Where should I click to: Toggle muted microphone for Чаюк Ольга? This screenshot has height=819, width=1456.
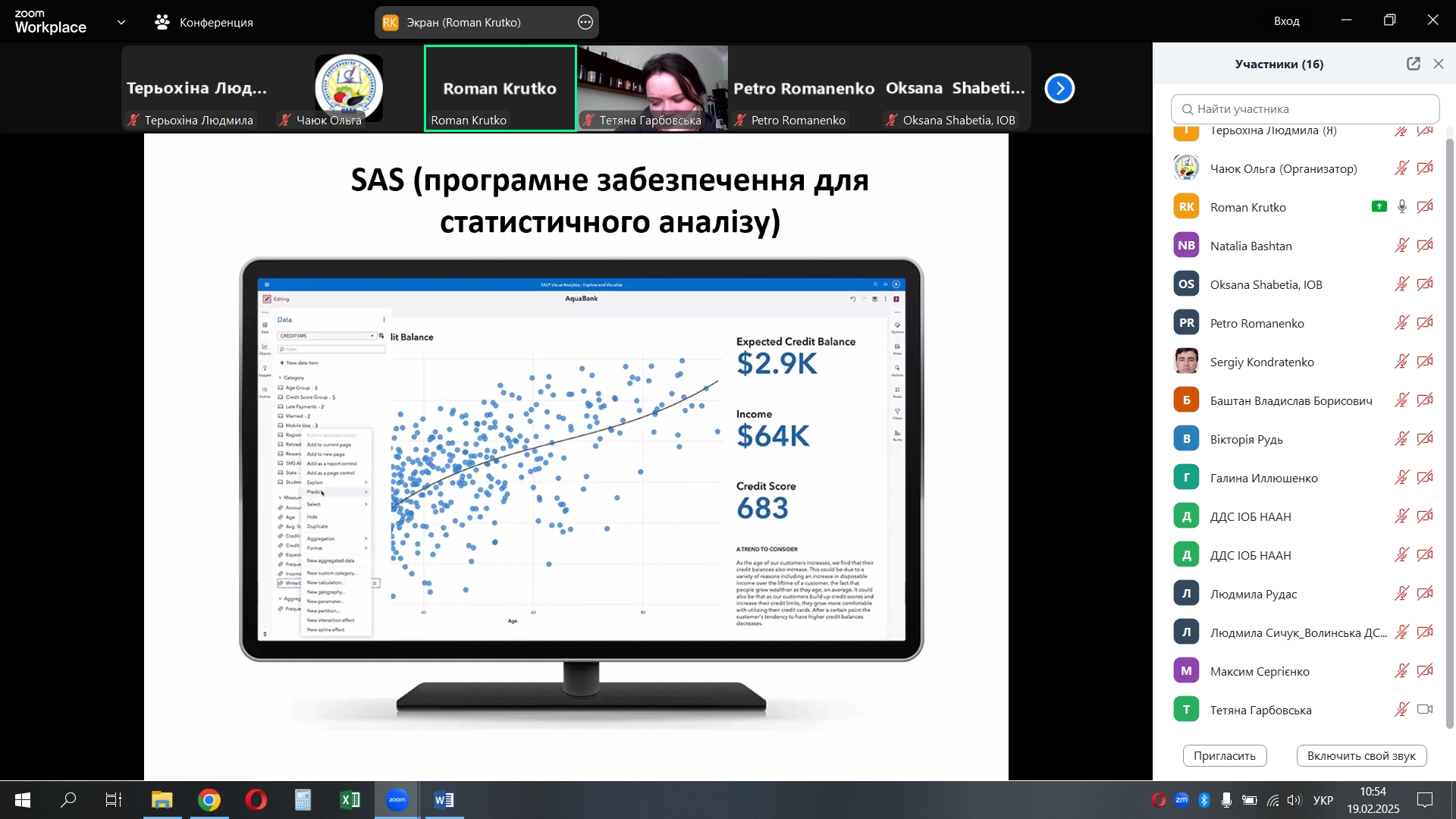click(1402, 168)
